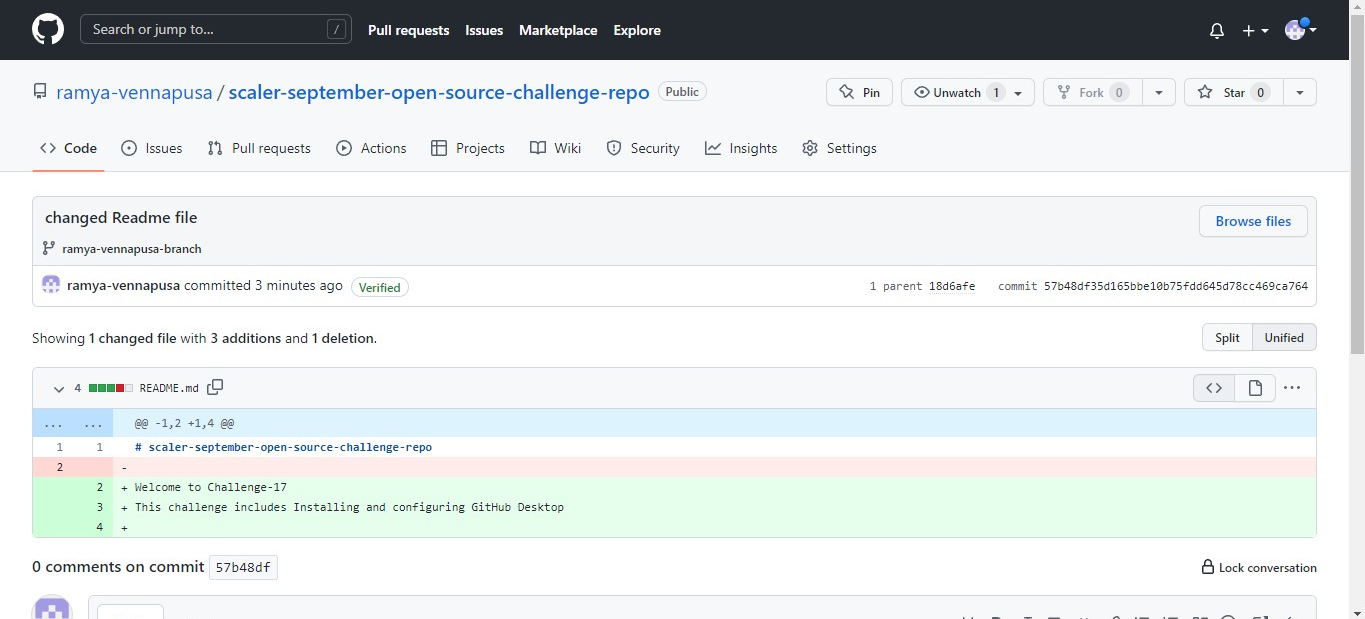Switch diff to Split view
The height and width of the screenshot is (619, 1365).
click(1227, 337)
